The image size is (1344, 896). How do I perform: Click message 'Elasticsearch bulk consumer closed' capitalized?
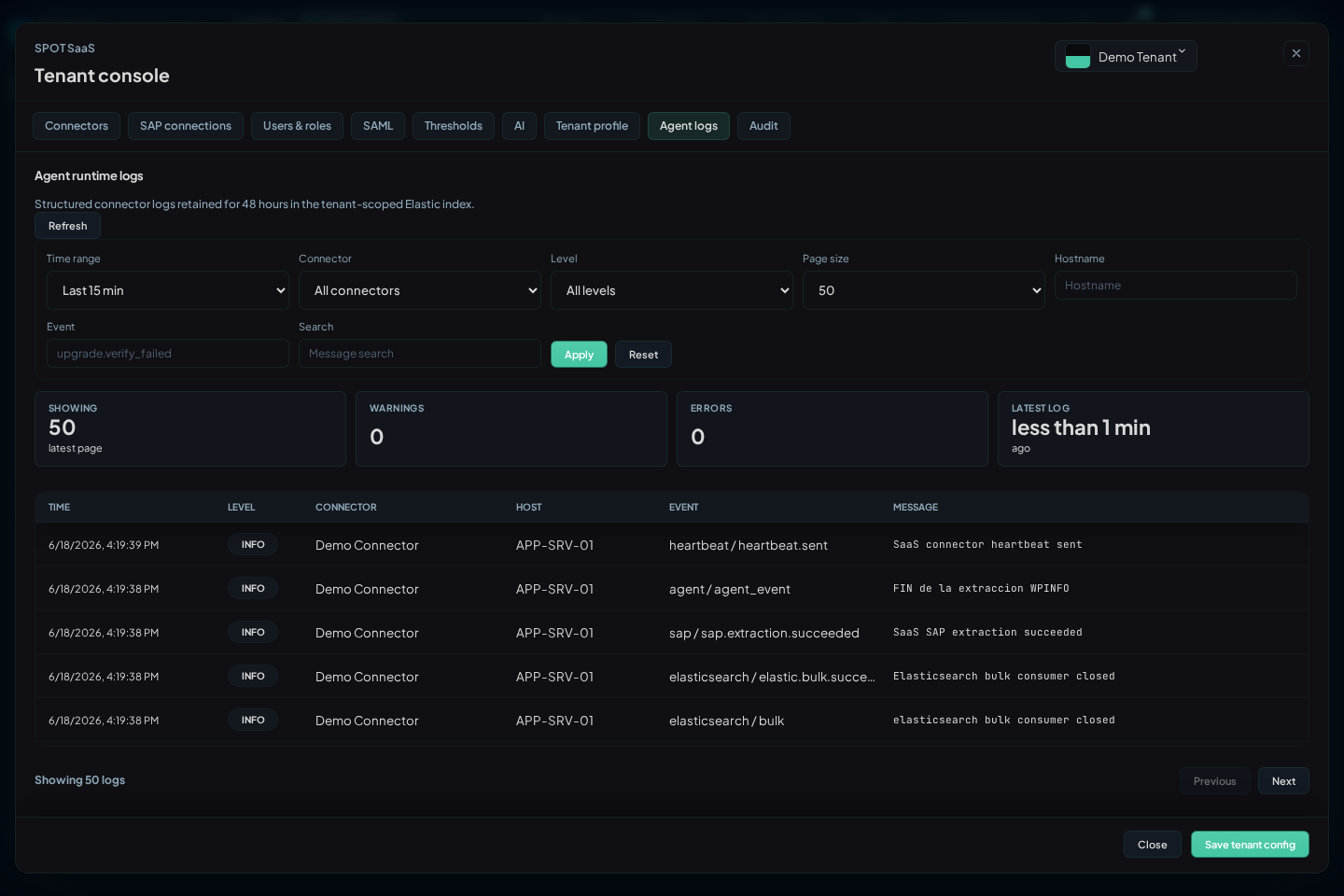click(1004, 676)
